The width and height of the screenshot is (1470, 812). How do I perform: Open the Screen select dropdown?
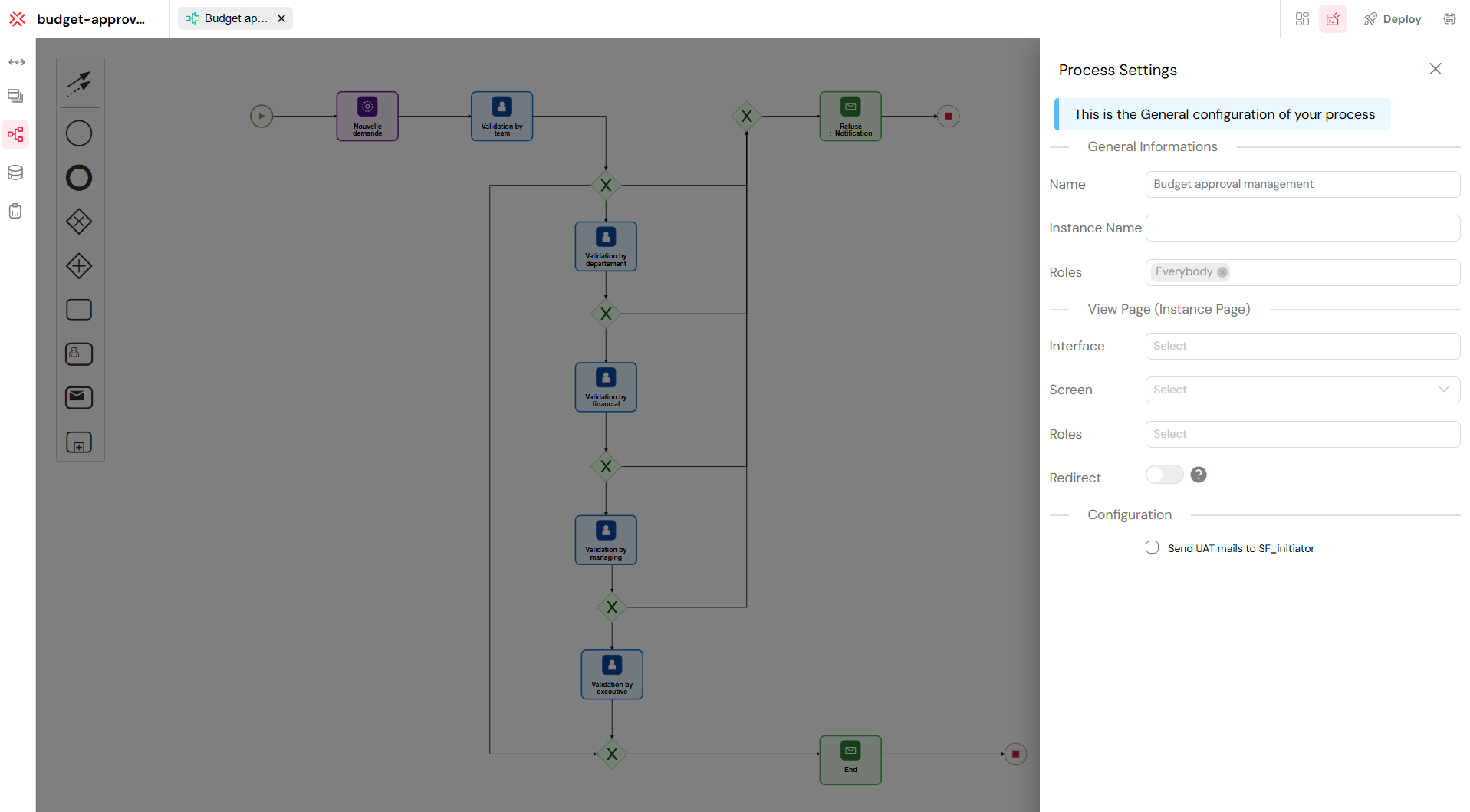pos(1301,390)
